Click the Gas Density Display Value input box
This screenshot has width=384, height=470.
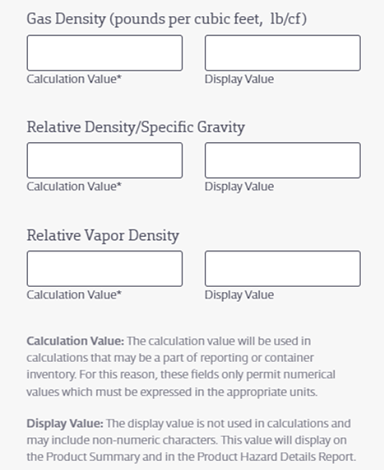(283, 53)
